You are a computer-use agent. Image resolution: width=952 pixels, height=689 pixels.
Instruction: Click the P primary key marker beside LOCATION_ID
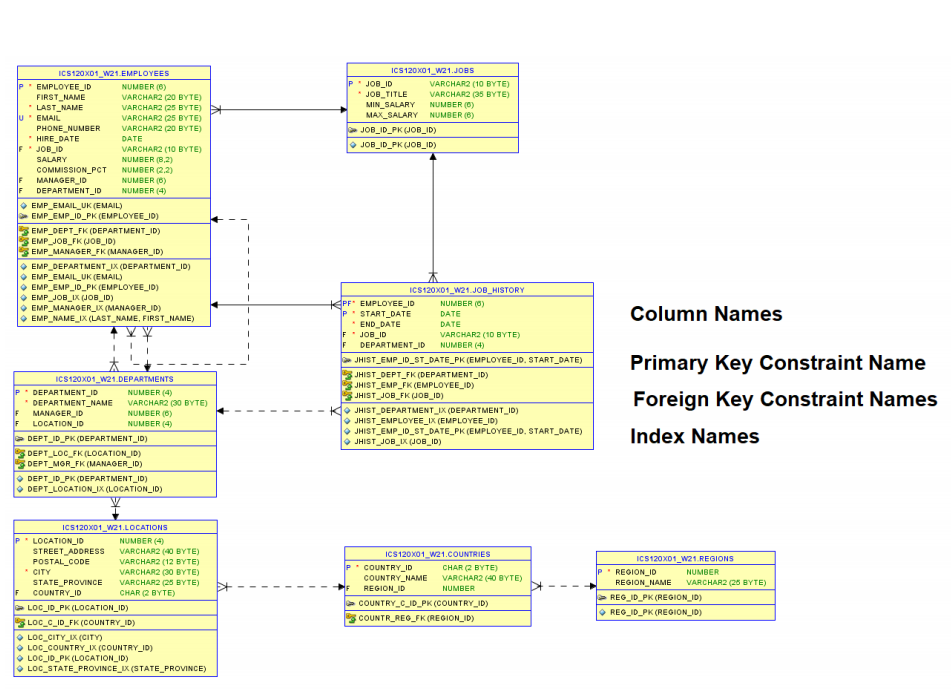coord(17,539)
